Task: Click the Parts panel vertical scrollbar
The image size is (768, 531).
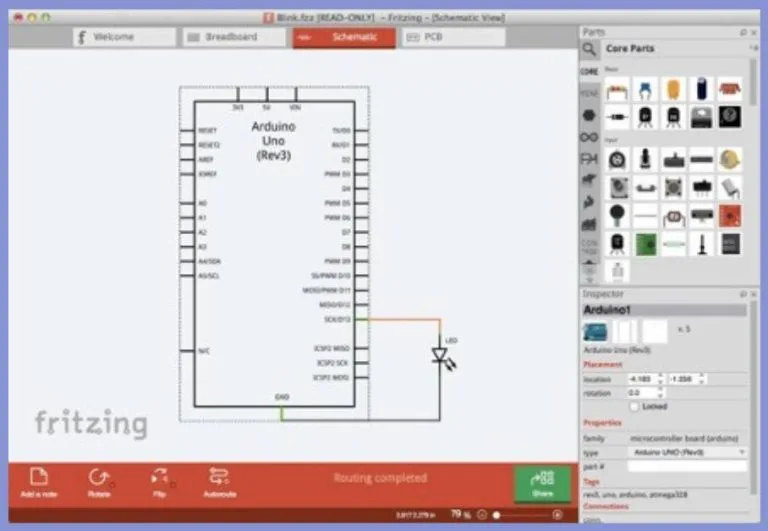Action: tap(753, 81)
